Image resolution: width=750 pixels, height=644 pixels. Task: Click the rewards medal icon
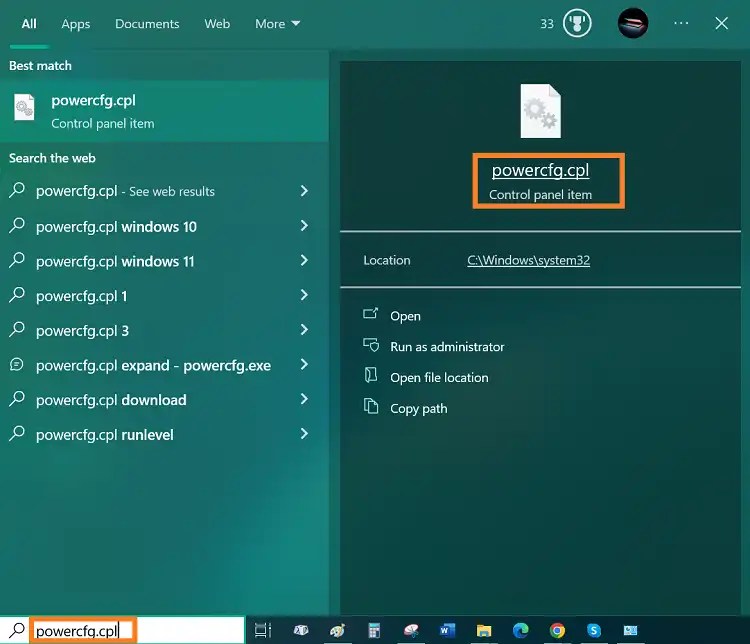tap(577, 23)
